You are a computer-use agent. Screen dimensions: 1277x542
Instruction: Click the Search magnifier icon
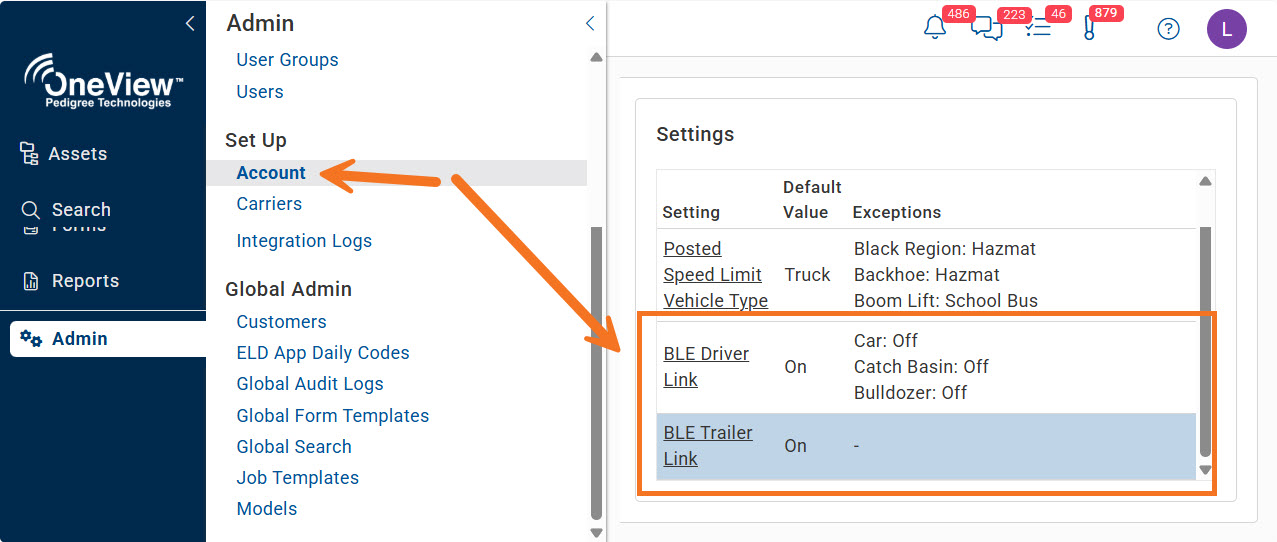pos(31,210)
